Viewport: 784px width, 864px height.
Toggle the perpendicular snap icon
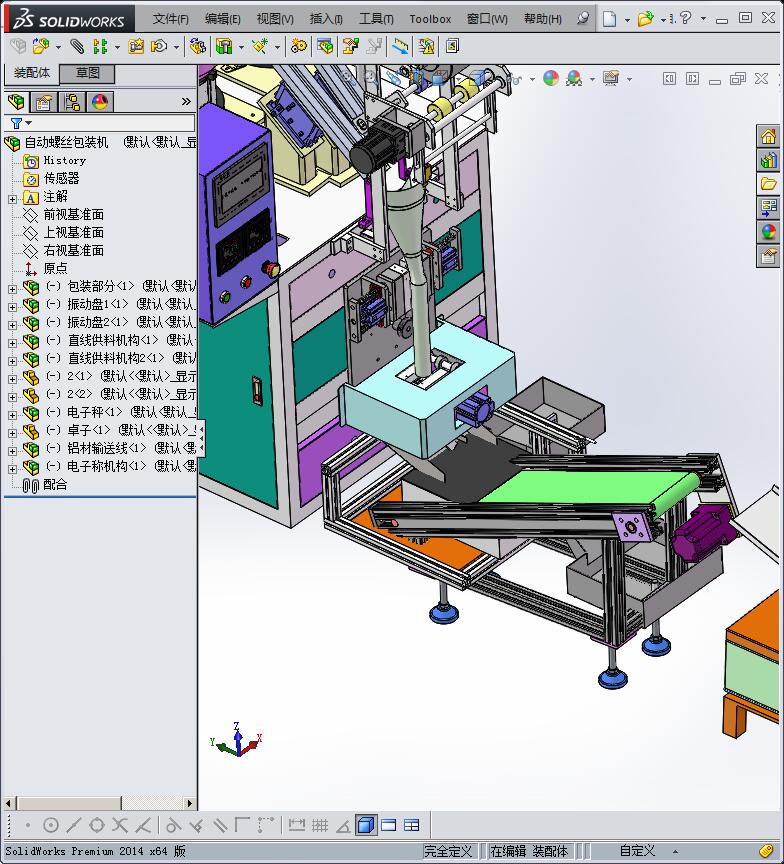point(196,825)
